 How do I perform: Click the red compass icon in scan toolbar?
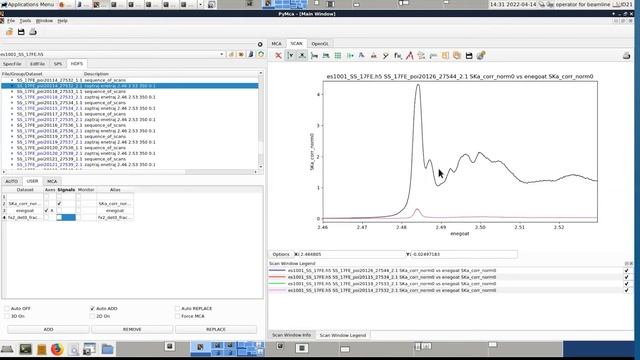(x=409, y=56)
